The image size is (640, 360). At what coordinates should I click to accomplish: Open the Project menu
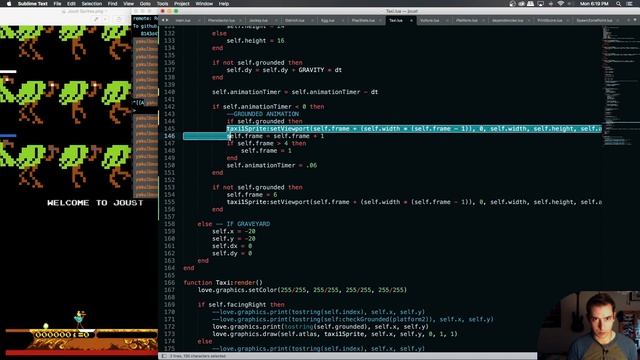coord(182,4)
